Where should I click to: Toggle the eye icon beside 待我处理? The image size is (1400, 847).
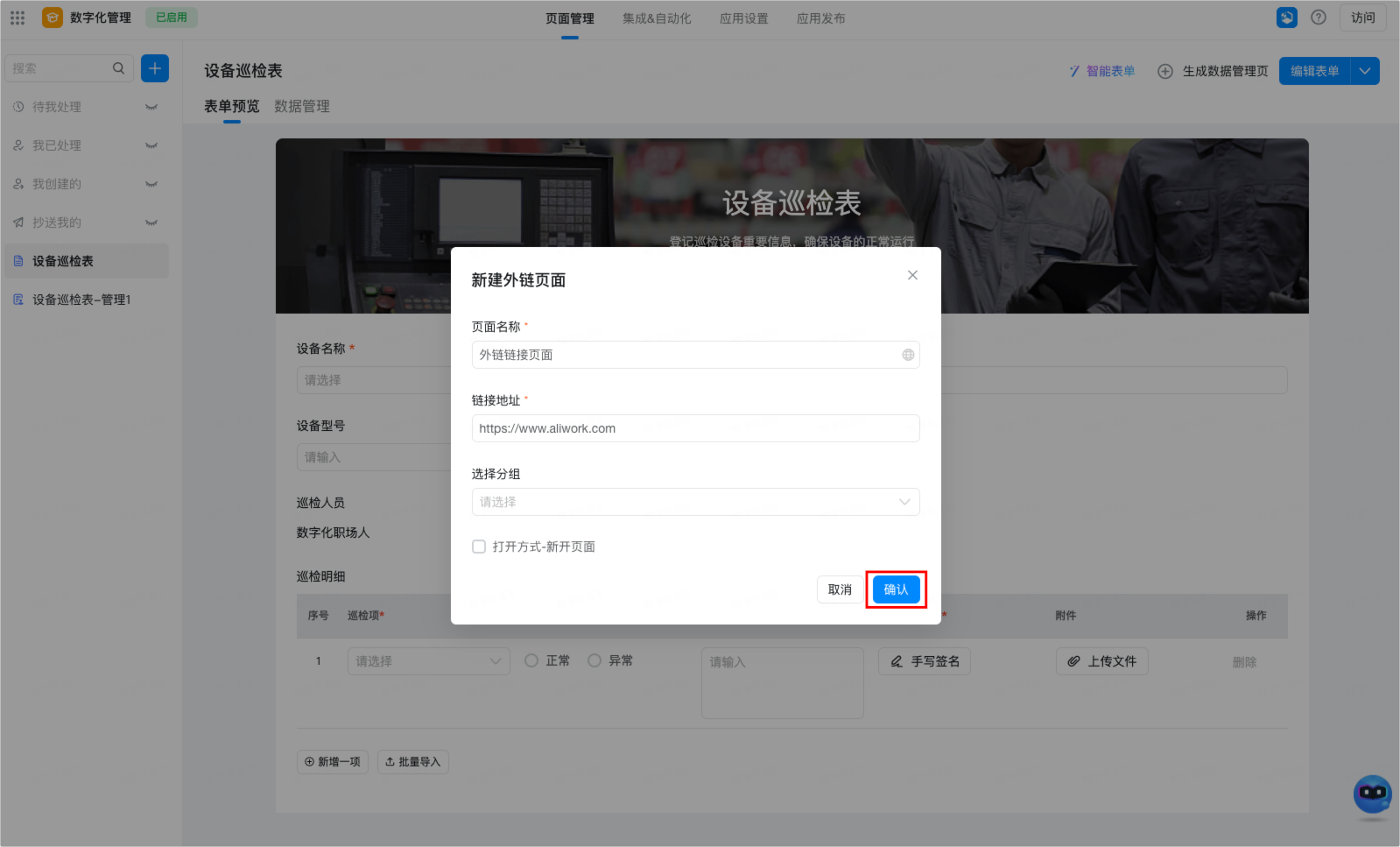151,107
